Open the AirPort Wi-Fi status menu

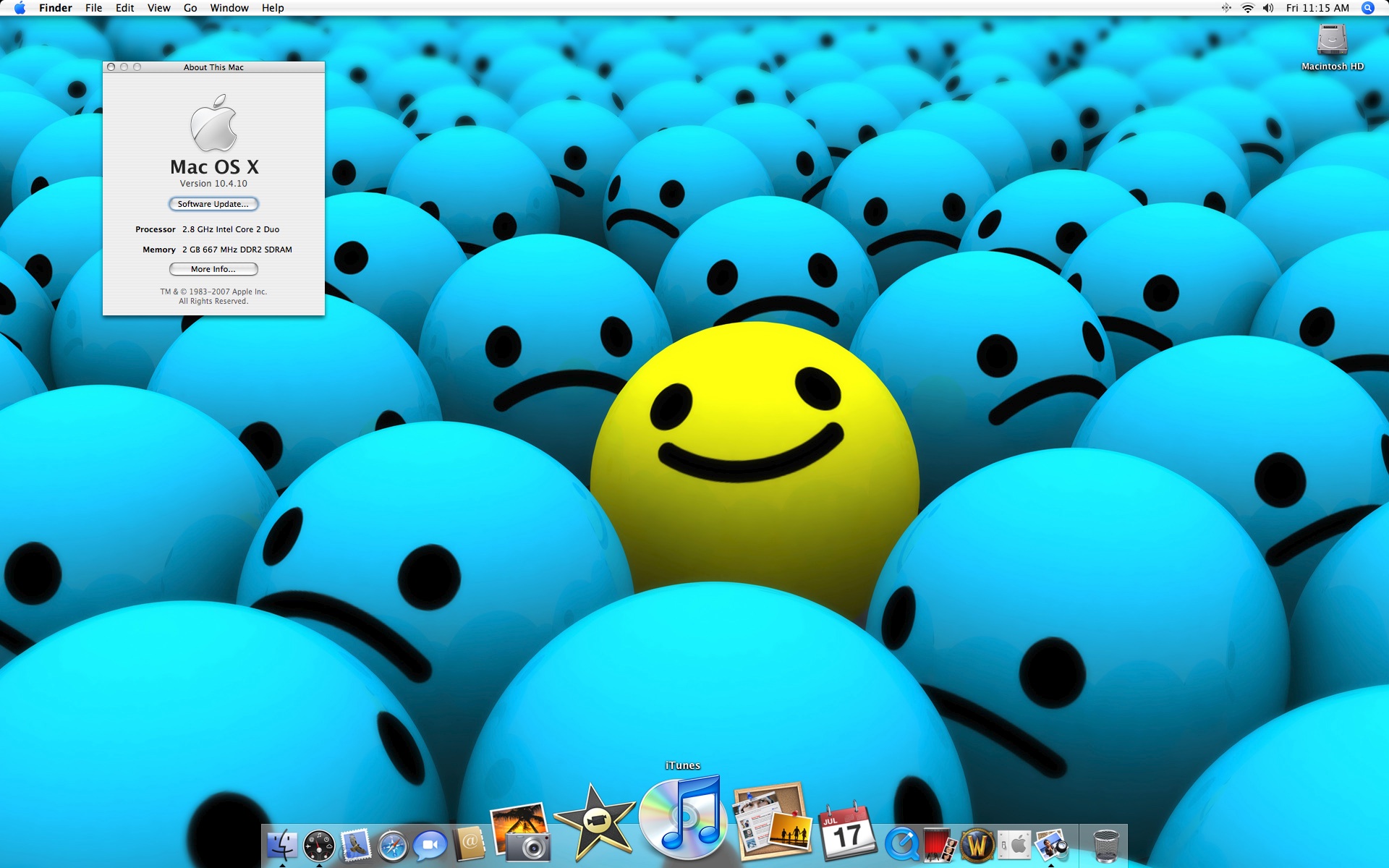coord(1247,8)
